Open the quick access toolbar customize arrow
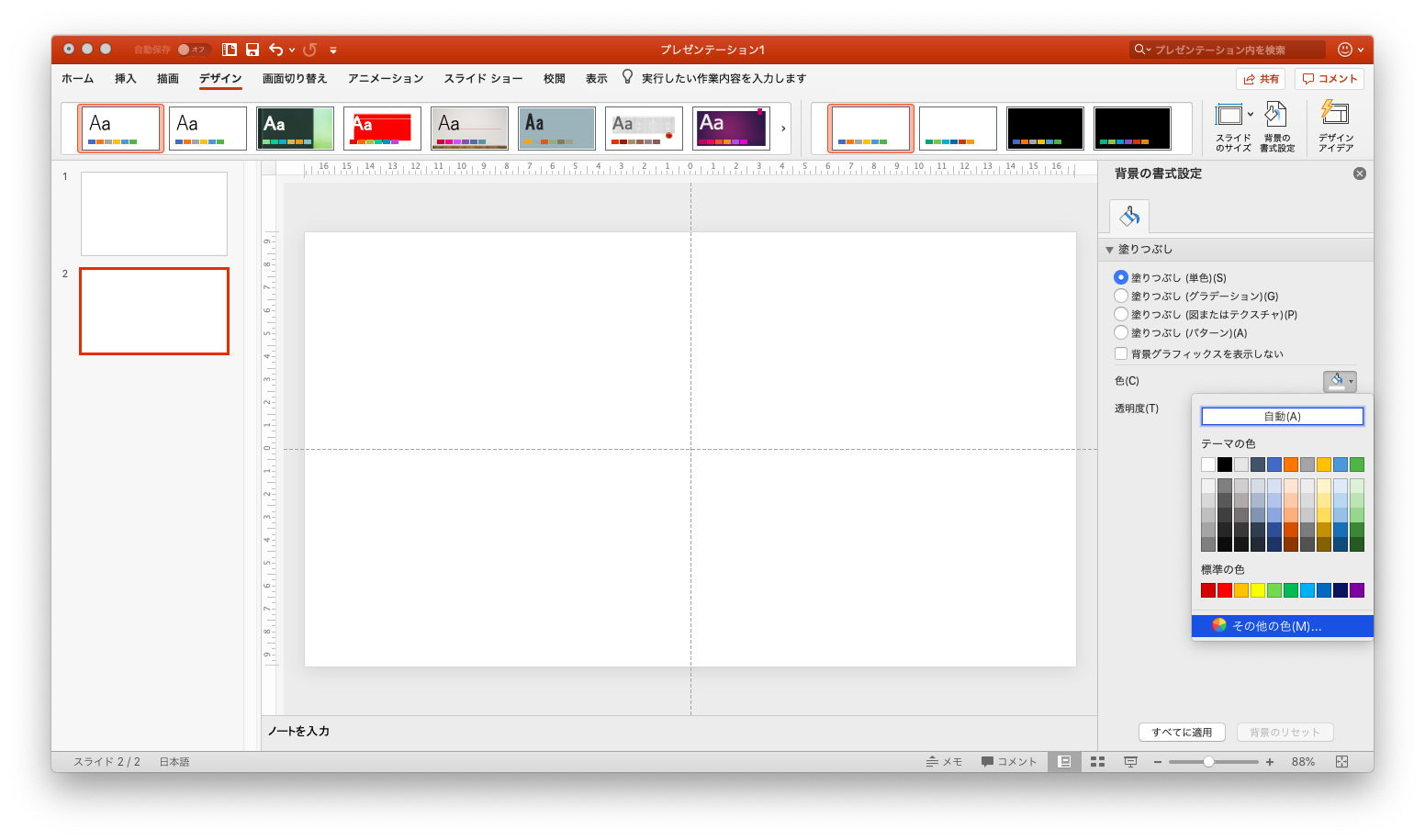Viewport: 1425px width, 840px height. coord(333,50)
